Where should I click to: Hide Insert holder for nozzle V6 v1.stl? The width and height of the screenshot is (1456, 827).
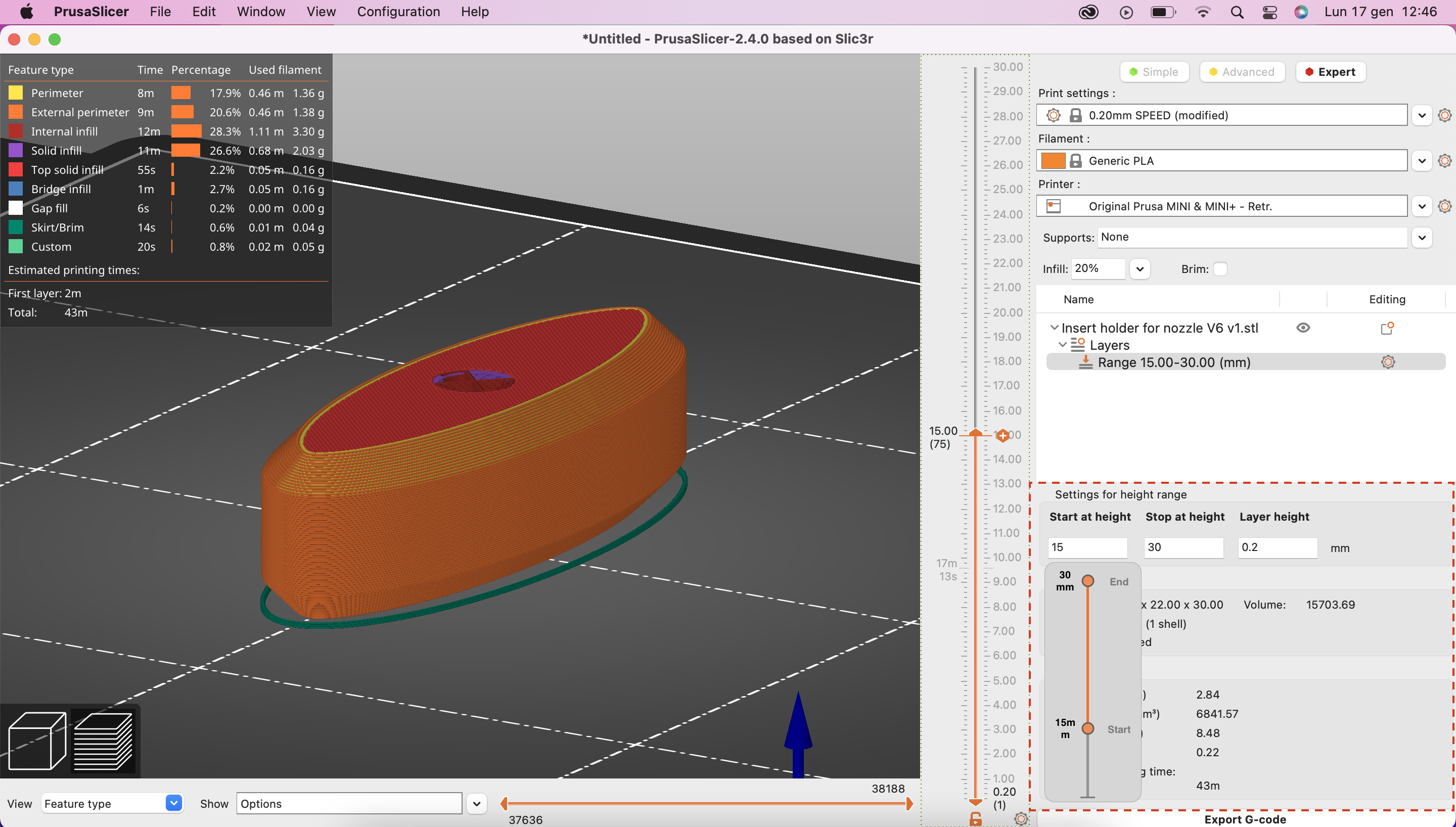1303,328
